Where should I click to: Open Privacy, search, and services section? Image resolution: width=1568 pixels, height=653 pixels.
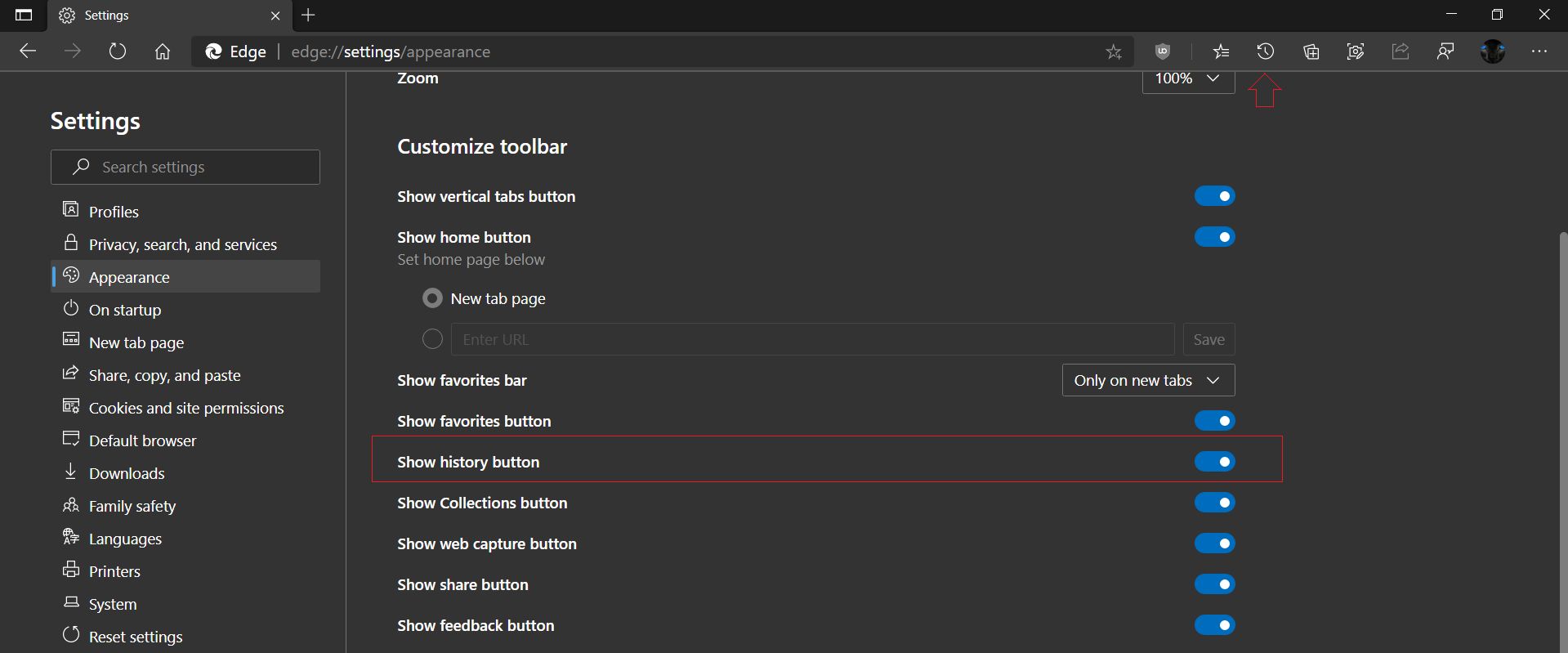[x=185, y=244]
